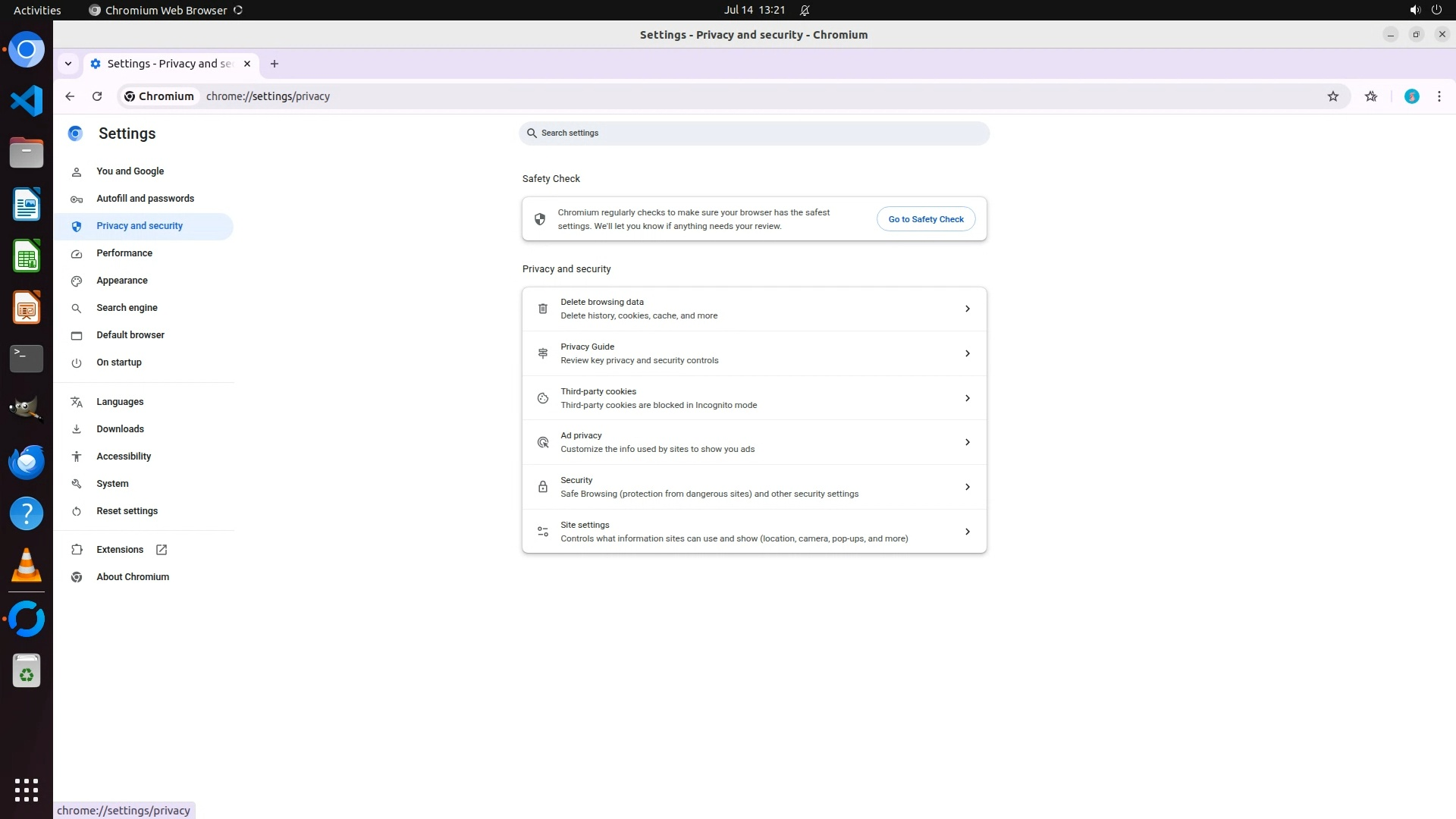
Task: Open a new tab with plus button
Action: pyautogui.click(x=275, y=64)
